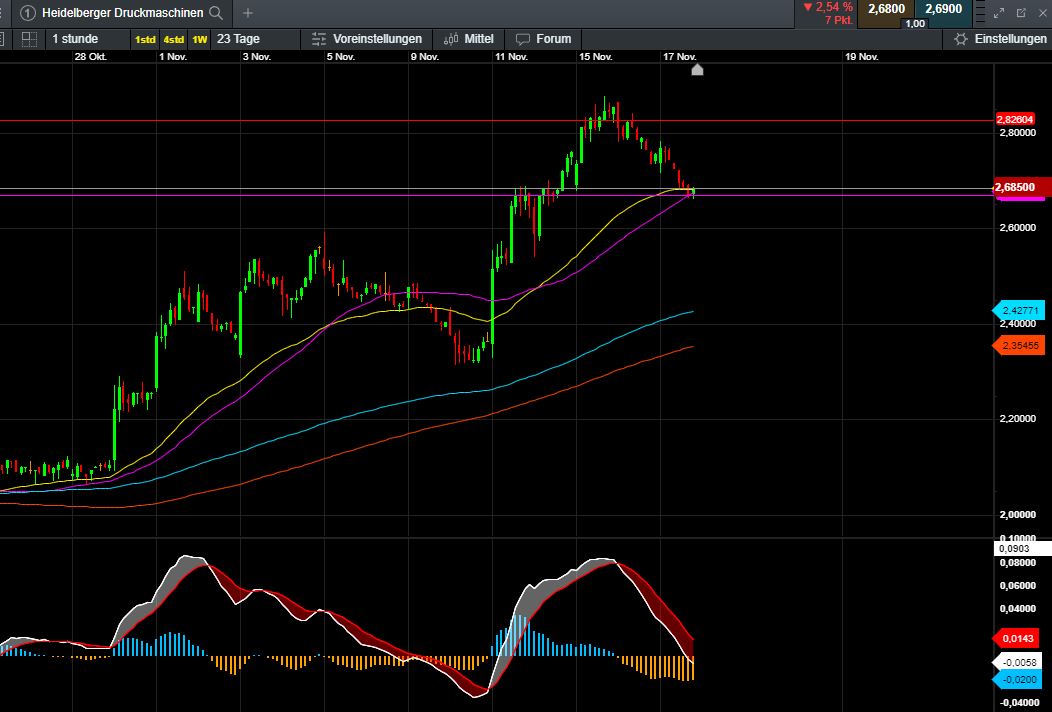Click the 2,20000 price axis value
This screenshot has height=712, width=1052.
pos(1016,419)
